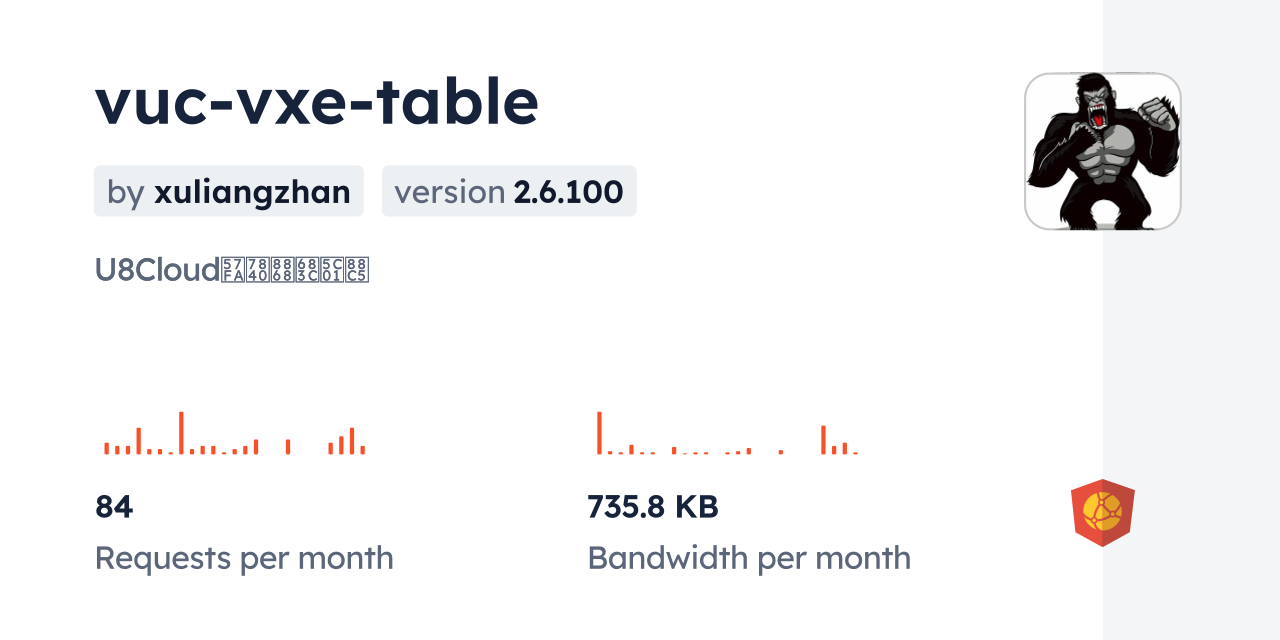This screenshot has height=640, width=1280.
Task: Click the gorilla avatar image
Action: (x=1102, y=151)
